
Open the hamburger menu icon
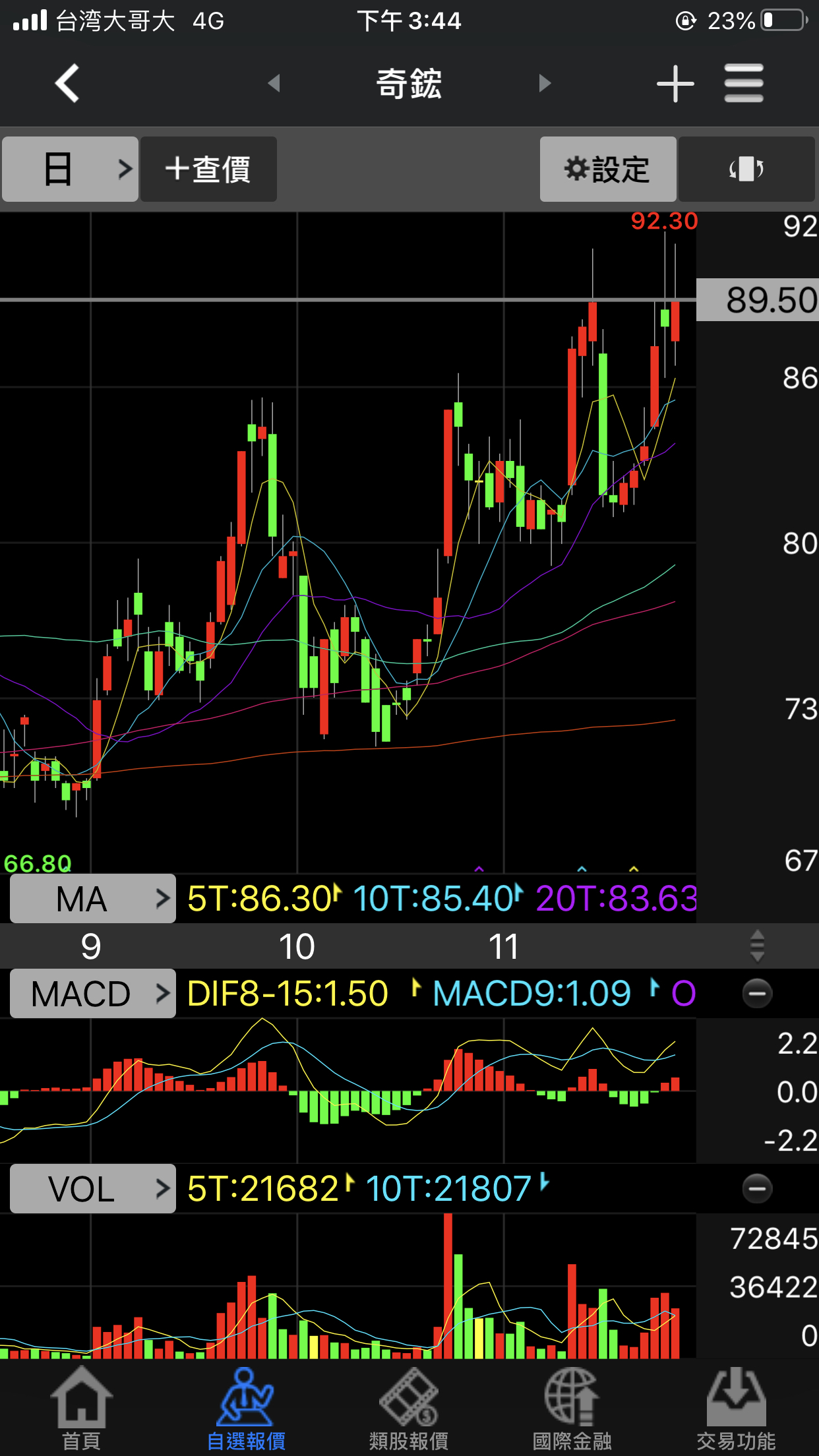click(x=743, y=83)
